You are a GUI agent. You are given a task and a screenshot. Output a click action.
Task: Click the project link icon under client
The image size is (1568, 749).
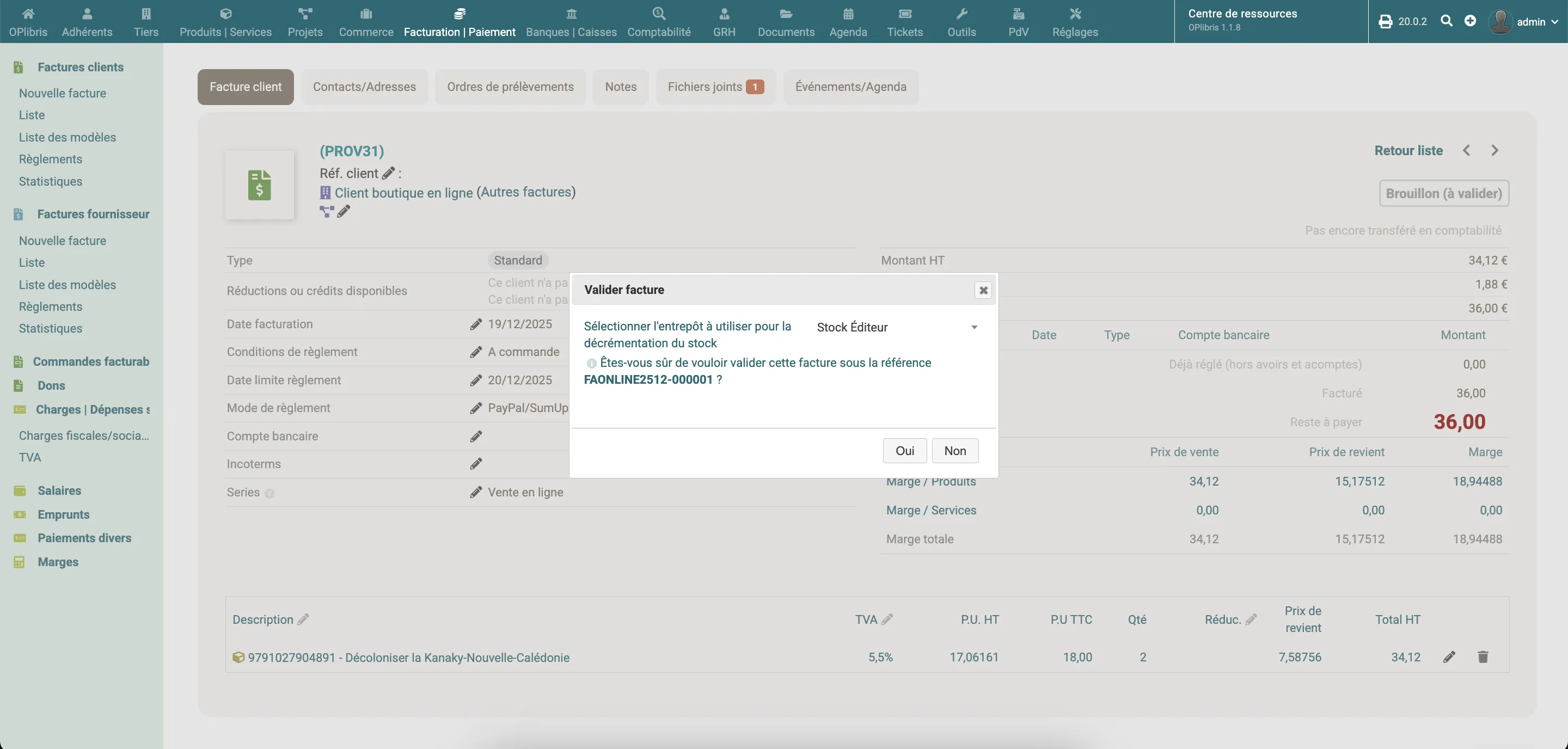point(327,212)
